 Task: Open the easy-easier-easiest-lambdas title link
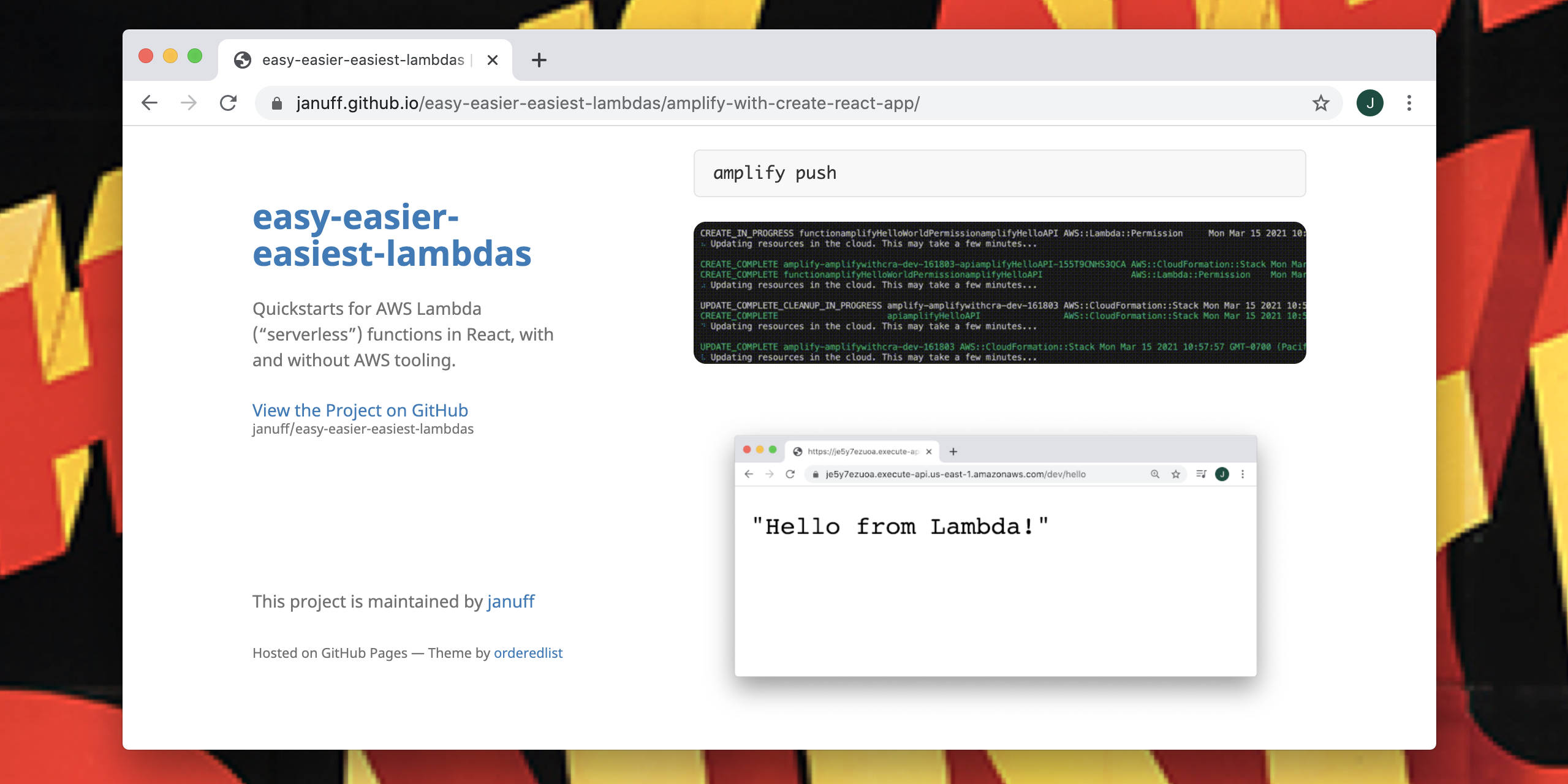(392, 235)
